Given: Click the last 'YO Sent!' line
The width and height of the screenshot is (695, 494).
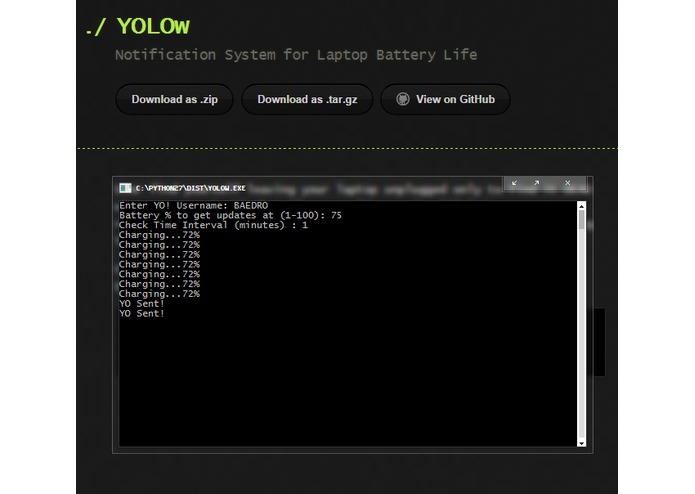Looking at the screenshot, I should pyautogui.click(x=142, y=313).
